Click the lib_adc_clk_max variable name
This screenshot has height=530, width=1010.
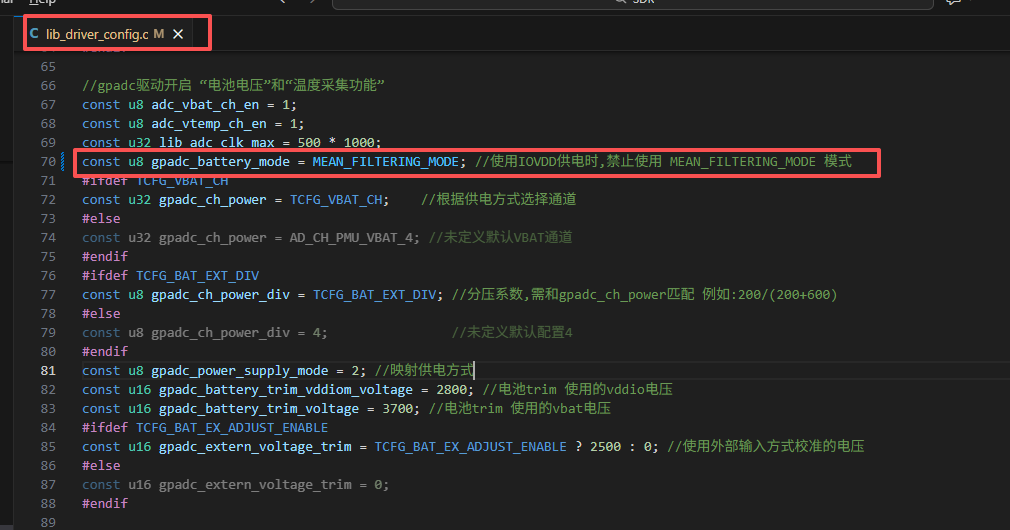tap(216, 142)
